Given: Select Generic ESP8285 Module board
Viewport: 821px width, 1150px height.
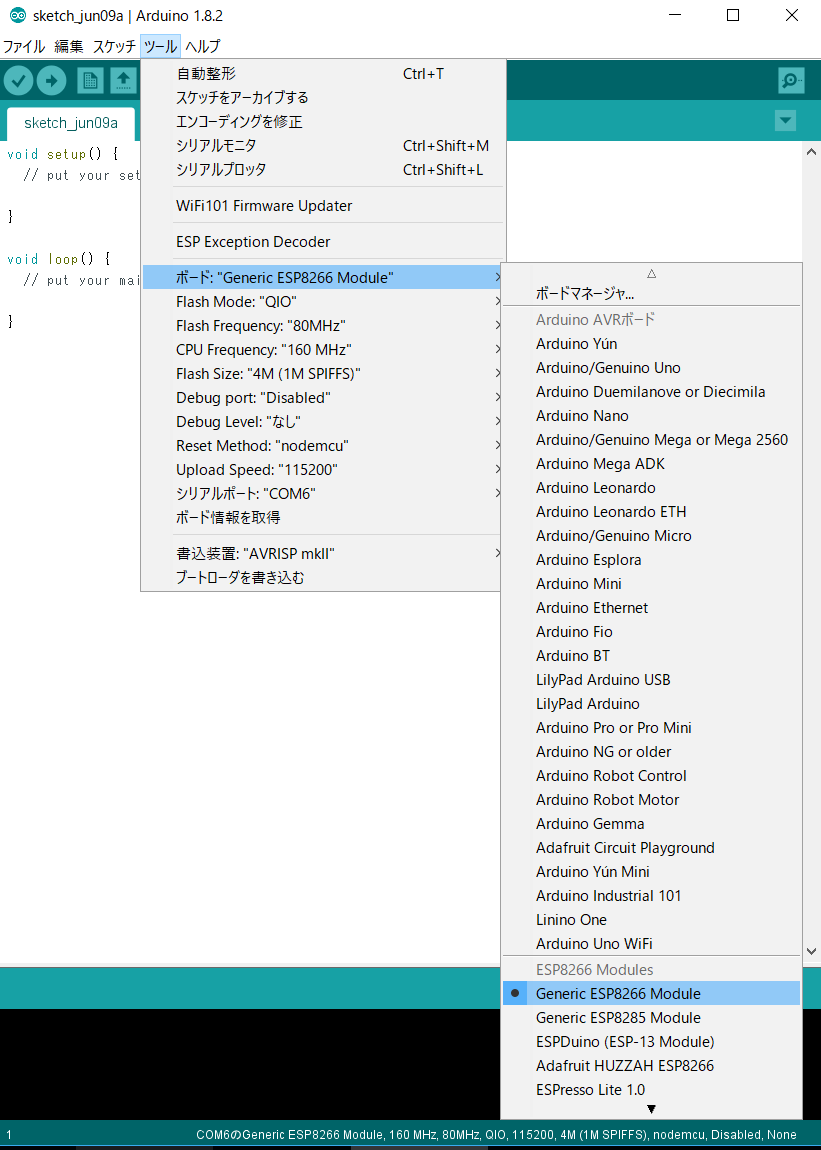Looking at the screenshot, I should coord(652,1018).
